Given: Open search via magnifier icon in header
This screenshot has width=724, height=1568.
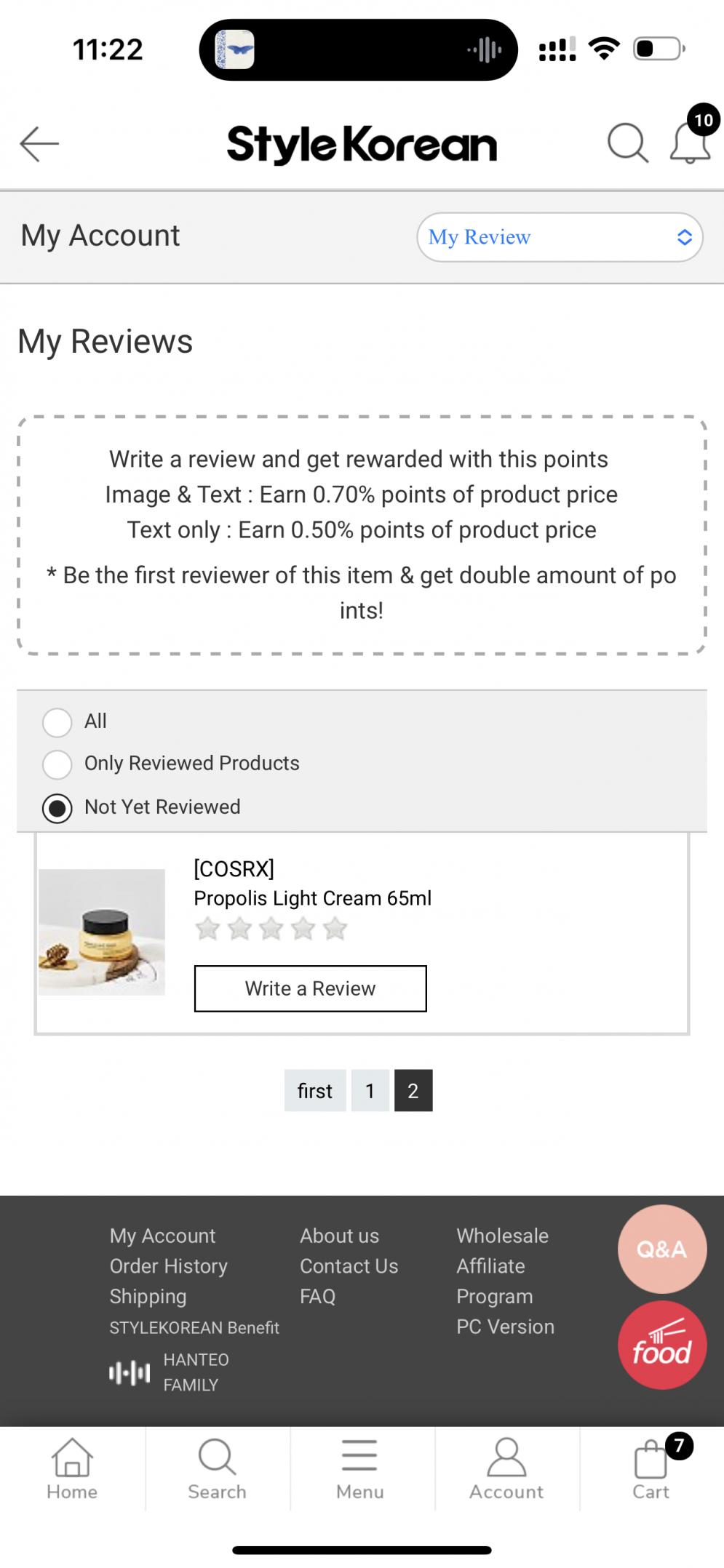Looking at the screenshot, I should pyautogui.click(x=627, y=143).
